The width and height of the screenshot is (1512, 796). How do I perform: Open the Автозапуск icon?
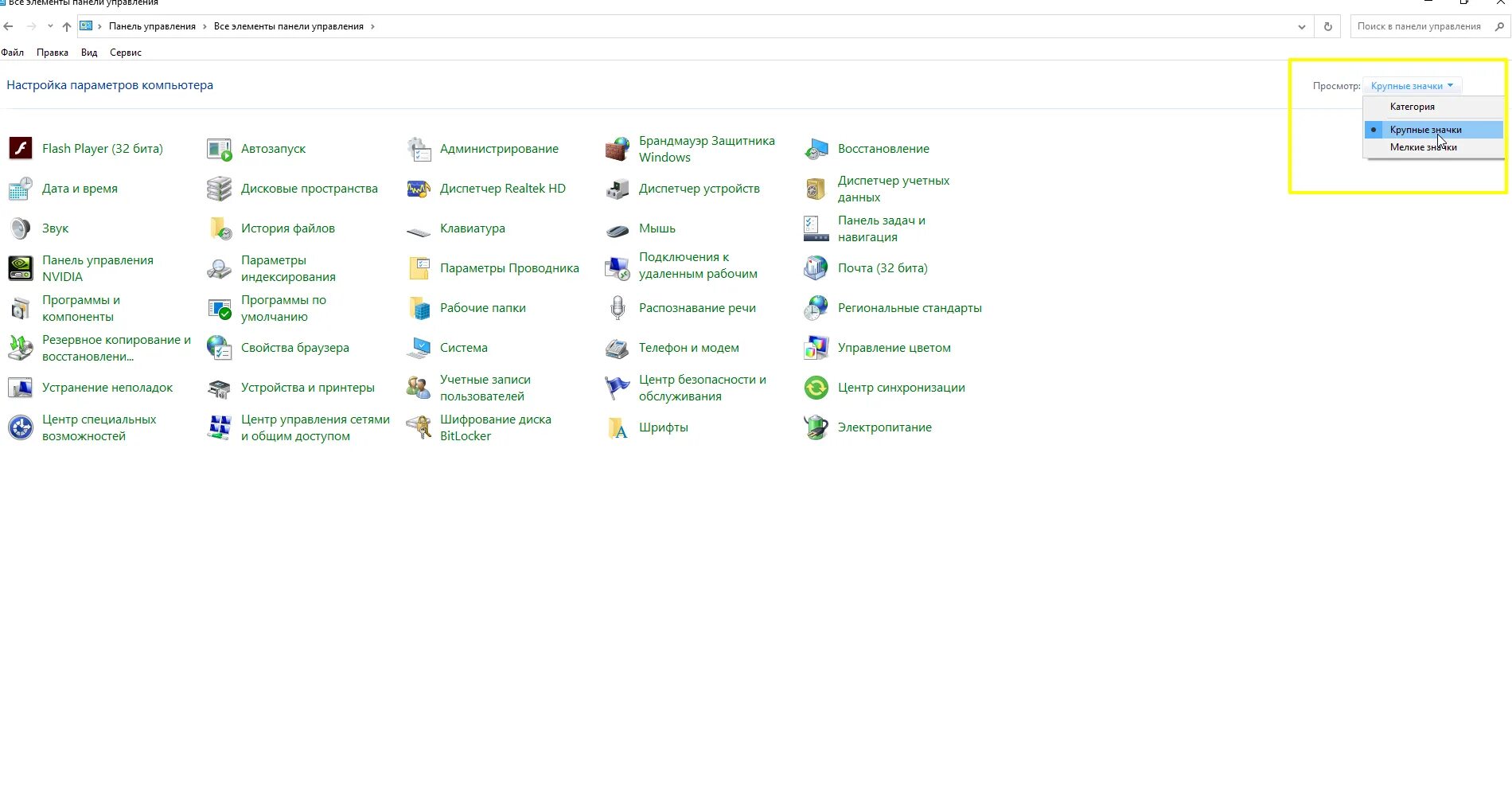pos(219,149)
